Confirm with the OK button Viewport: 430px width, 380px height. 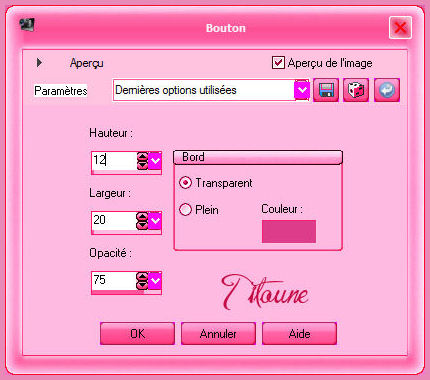pyautogui.click(x=137, y=333)
